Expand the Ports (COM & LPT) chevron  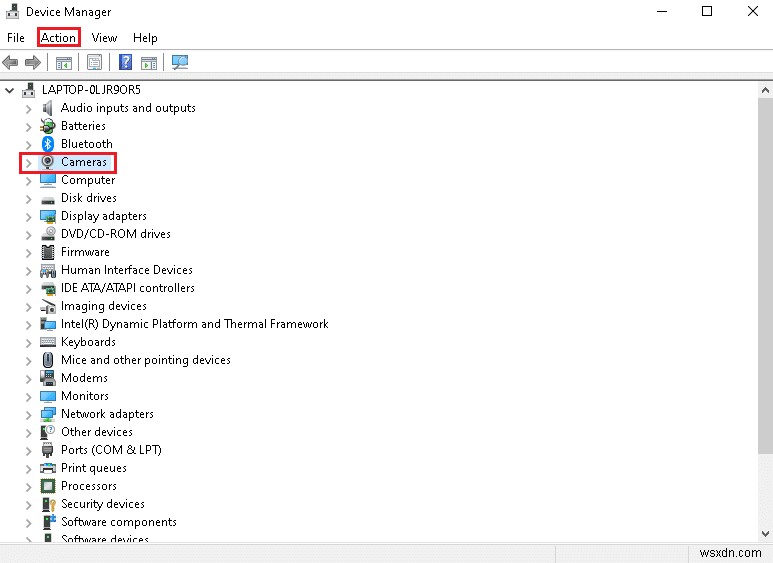coord(28,451)
